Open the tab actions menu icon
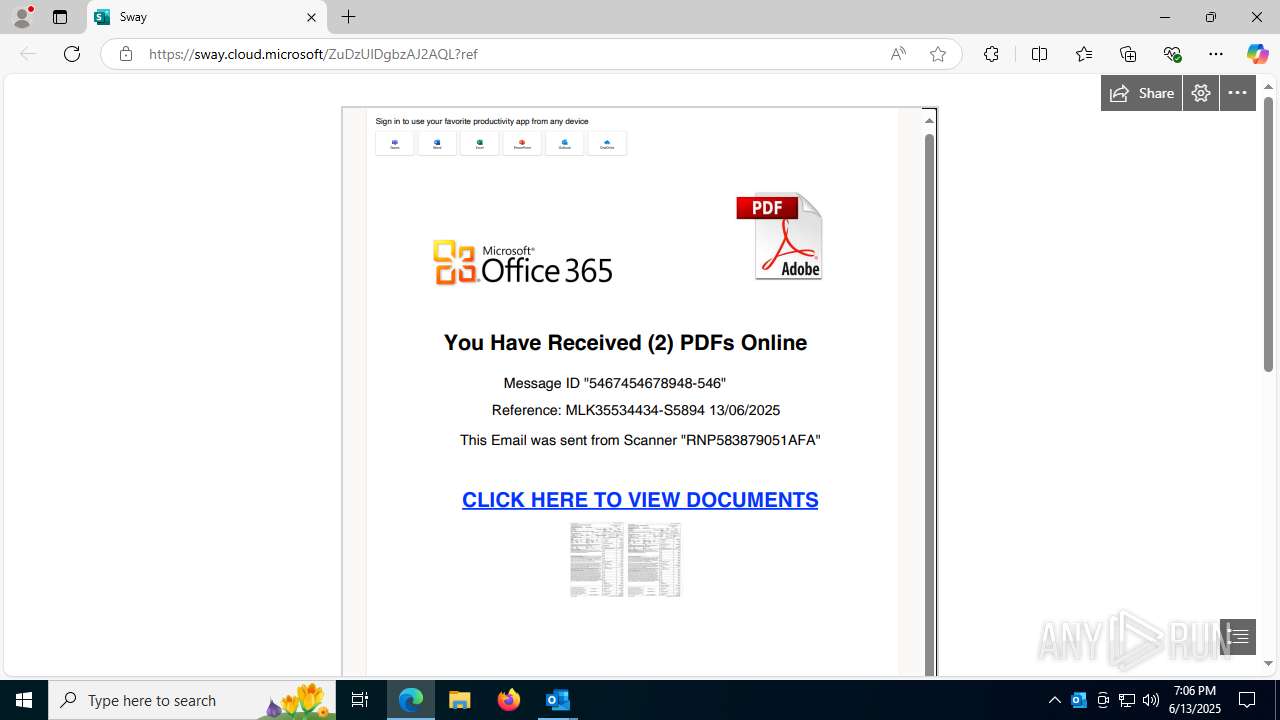 [x=60, y=17]
